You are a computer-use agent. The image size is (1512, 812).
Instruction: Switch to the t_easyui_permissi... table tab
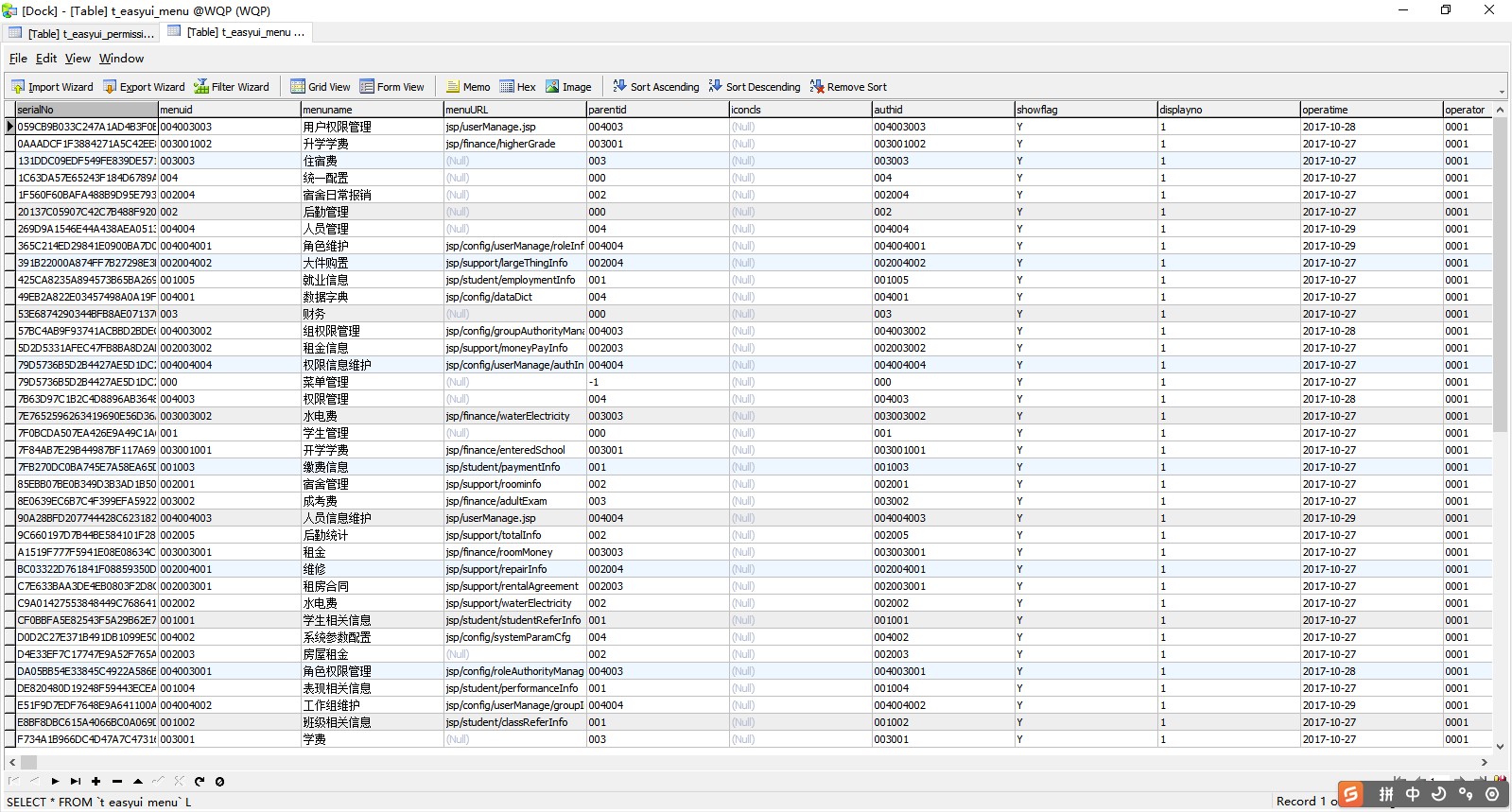click(x=81, y=33)
